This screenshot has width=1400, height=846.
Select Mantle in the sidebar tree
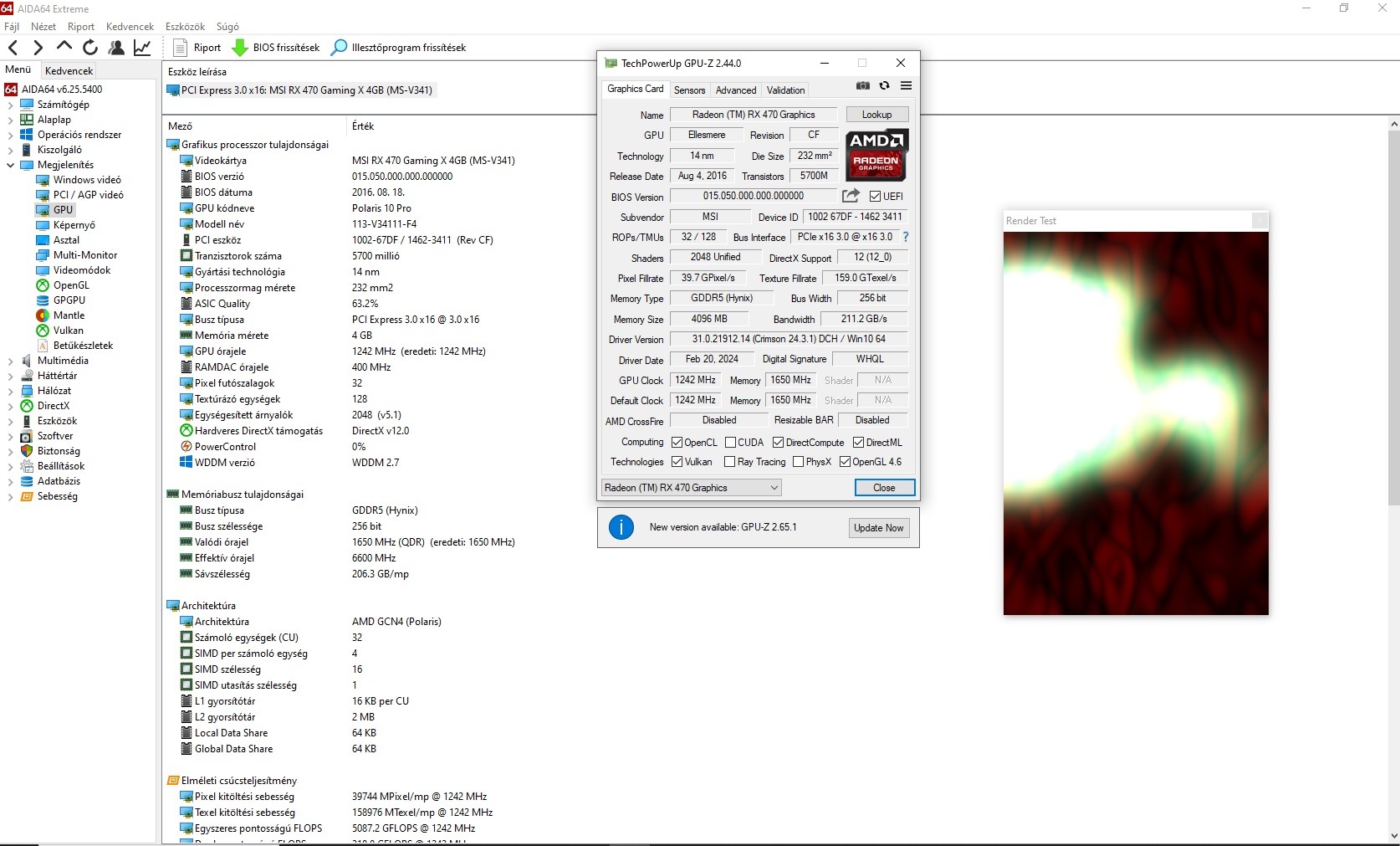tap(69, 315)
